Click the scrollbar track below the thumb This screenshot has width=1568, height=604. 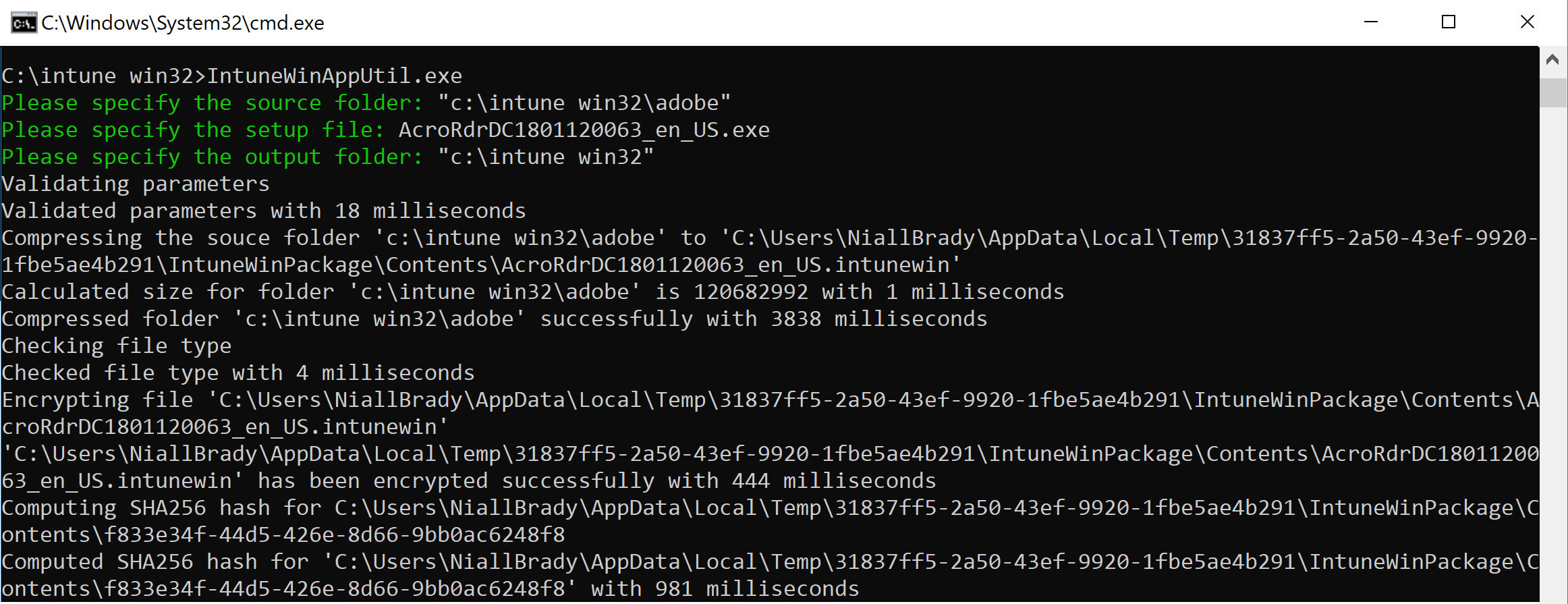click(1552, 351)
